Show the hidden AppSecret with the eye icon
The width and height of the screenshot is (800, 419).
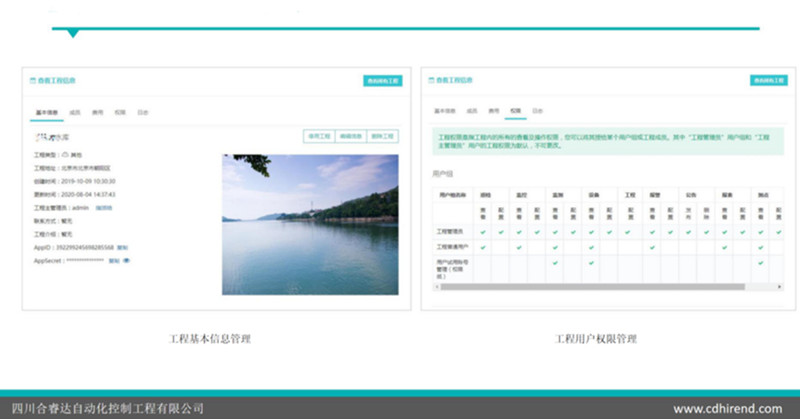(x=127, y=259)
